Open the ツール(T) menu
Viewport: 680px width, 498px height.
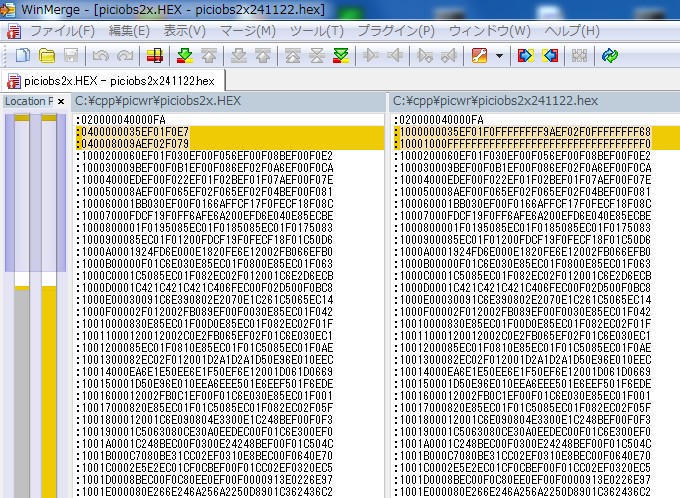pos(317,31)
